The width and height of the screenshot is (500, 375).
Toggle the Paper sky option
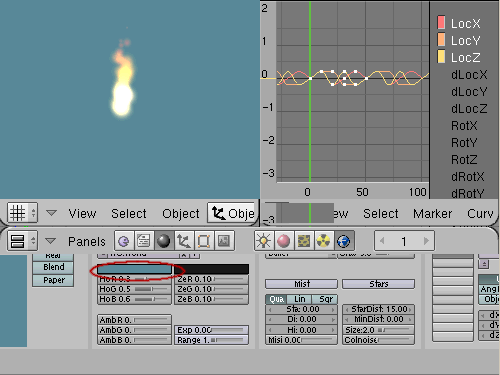click(x=53, y=280)
